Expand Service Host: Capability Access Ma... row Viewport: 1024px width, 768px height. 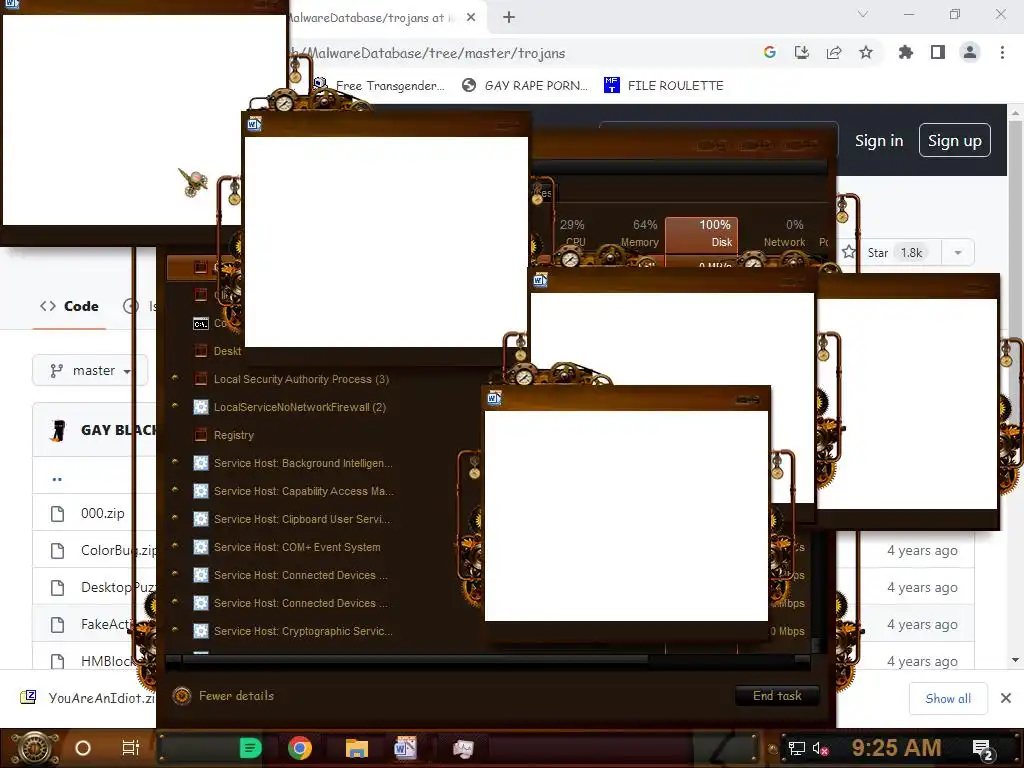click(174, 490)
